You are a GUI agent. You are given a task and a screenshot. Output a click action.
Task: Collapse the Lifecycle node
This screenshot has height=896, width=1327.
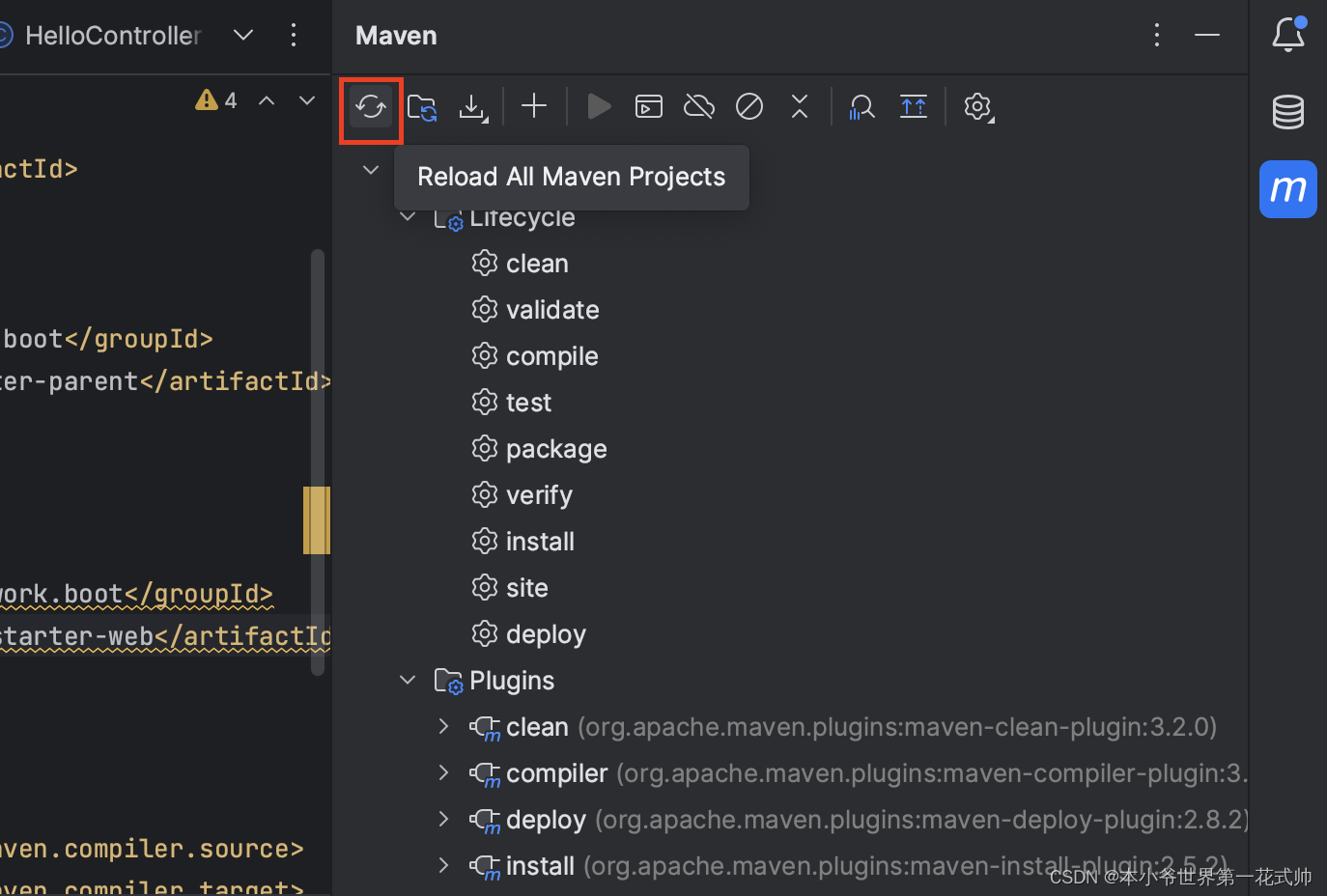pyautogui.click(x=408, y=217)
